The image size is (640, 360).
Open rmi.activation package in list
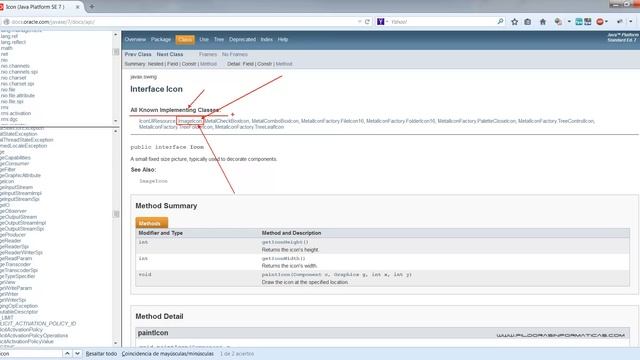click(16, 113)
